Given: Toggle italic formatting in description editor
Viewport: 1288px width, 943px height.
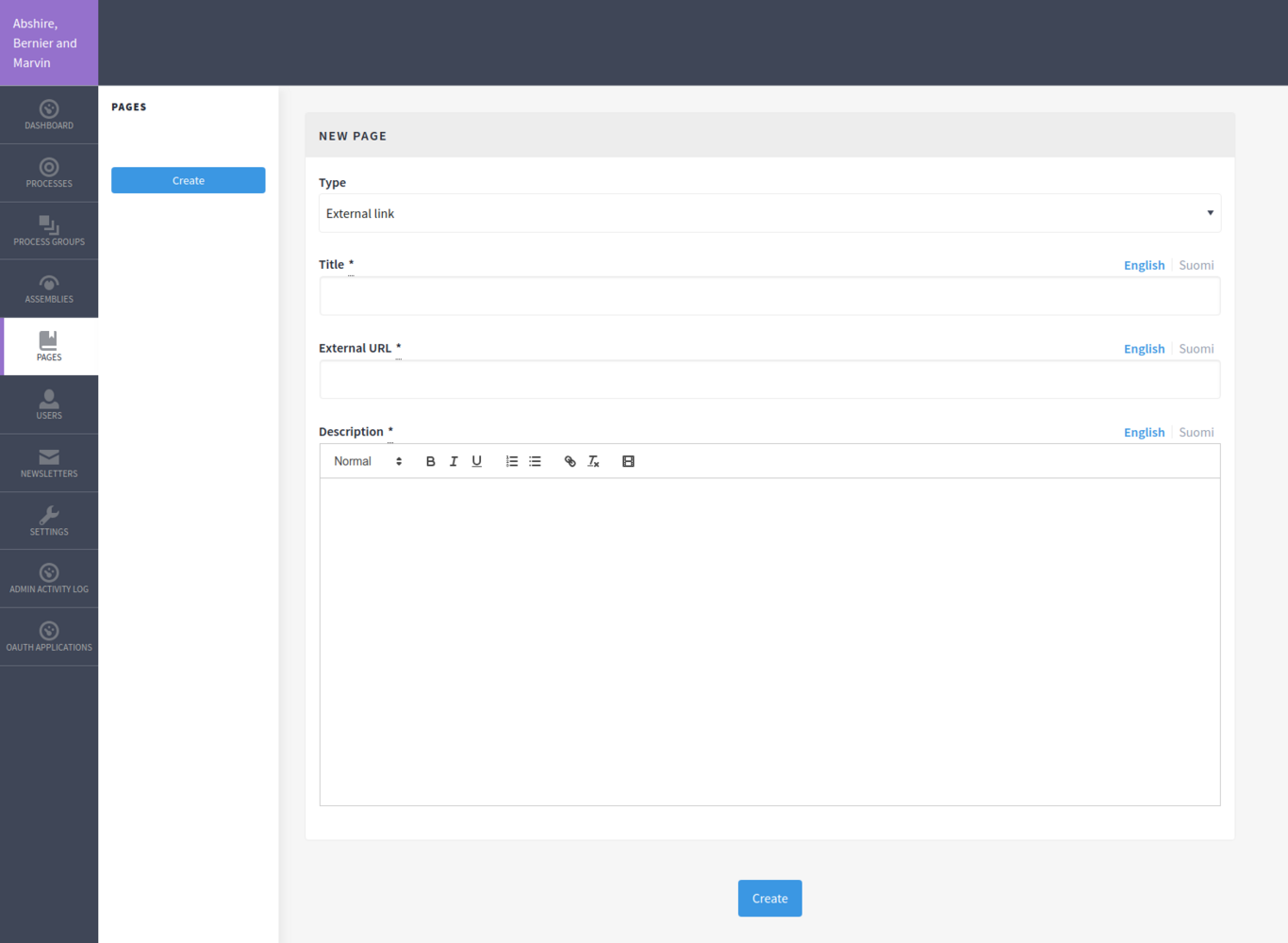Looking at the screenshot, I should 454,461.
